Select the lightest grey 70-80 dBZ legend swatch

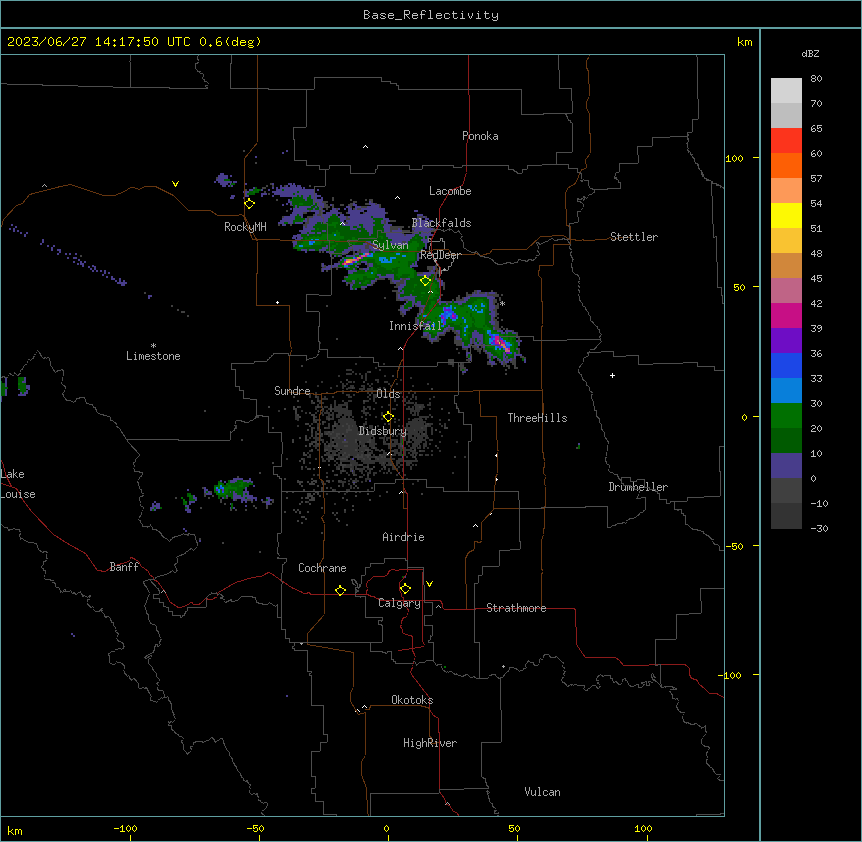click(x=786, y=90)
